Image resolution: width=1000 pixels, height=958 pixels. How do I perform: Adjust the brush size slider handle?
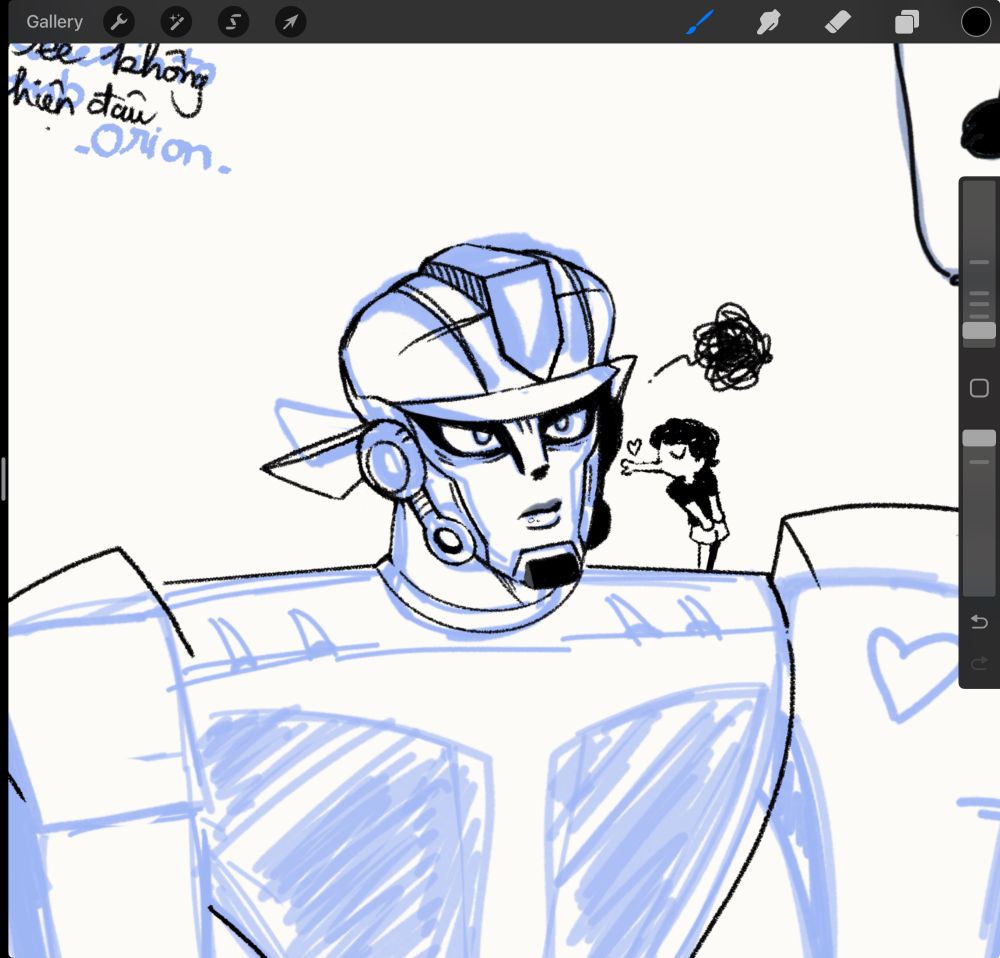pyautogui.click(x=979, y=330)
